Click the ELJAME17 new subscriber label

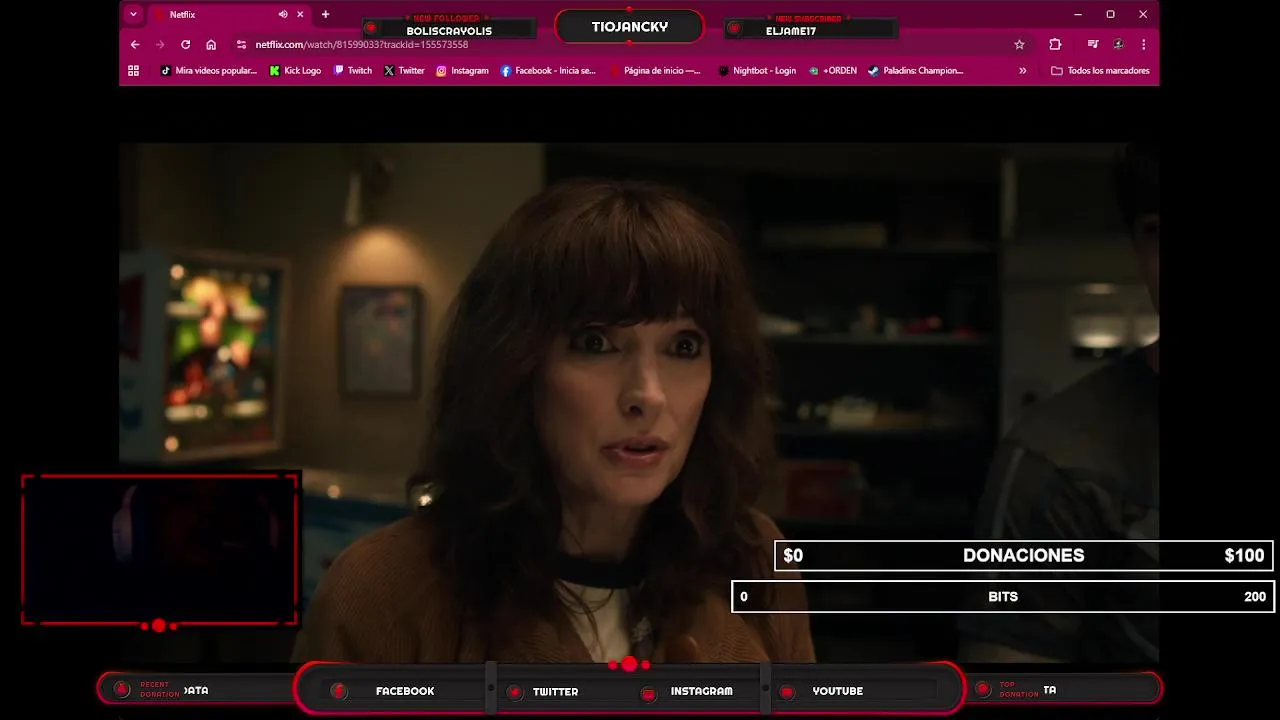point(791,31)
